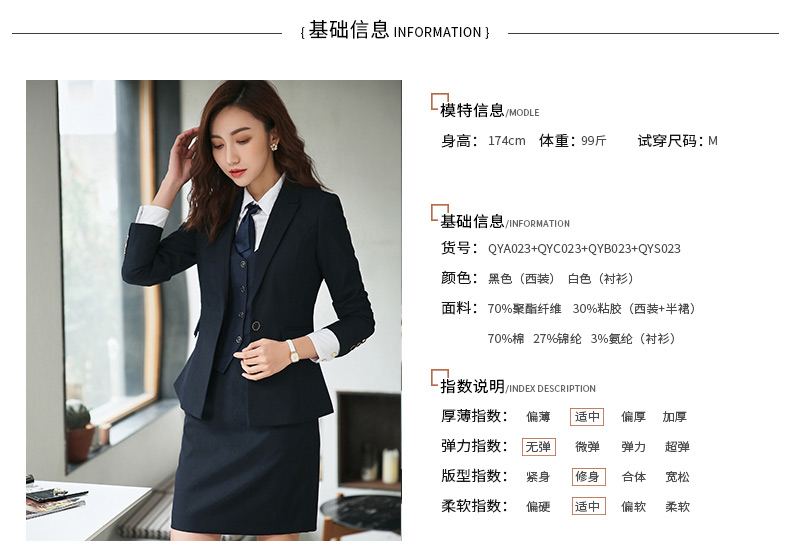Viewport: 790px width, 555px height.
Task: Click the bracket icon beside 指数说明
Action: [x=439, y=378]
